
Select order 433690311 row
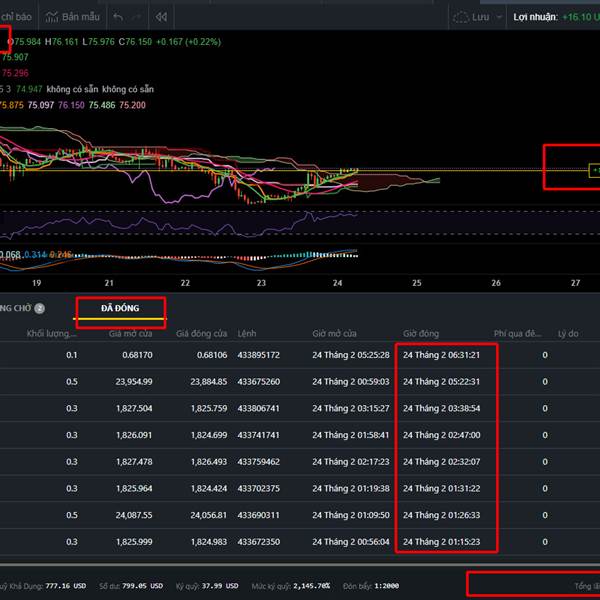click(x=300, y=515)
